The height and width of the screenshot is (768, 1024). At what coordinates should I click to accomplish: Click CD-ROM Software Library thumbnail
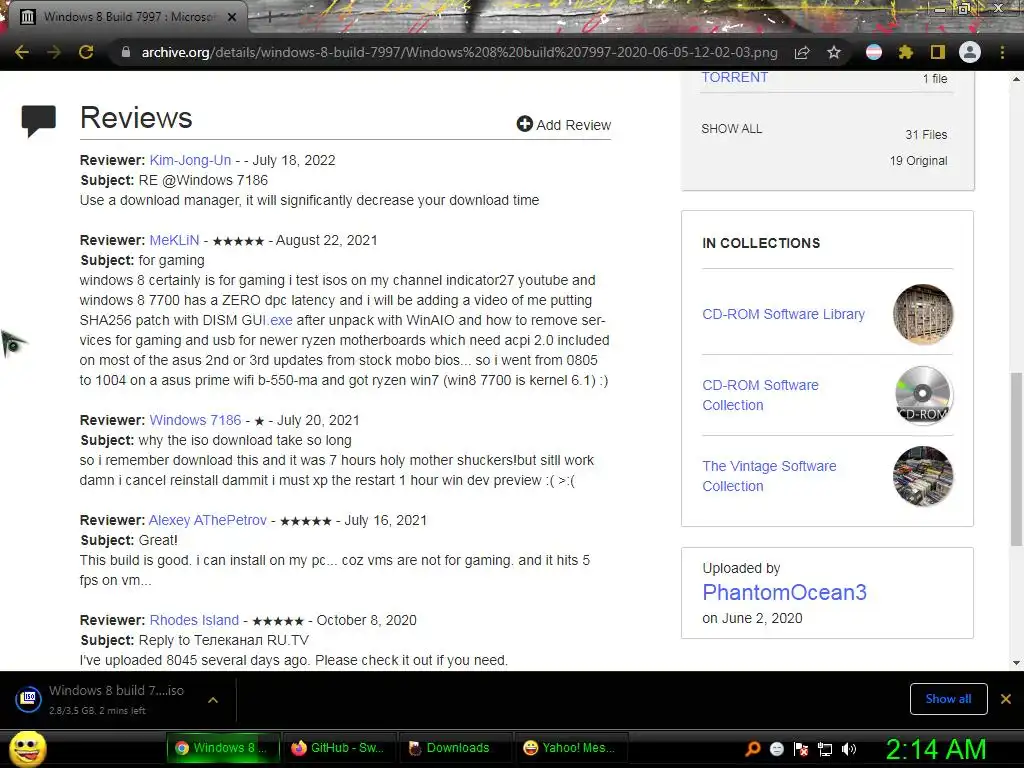(x=923, y=314)
